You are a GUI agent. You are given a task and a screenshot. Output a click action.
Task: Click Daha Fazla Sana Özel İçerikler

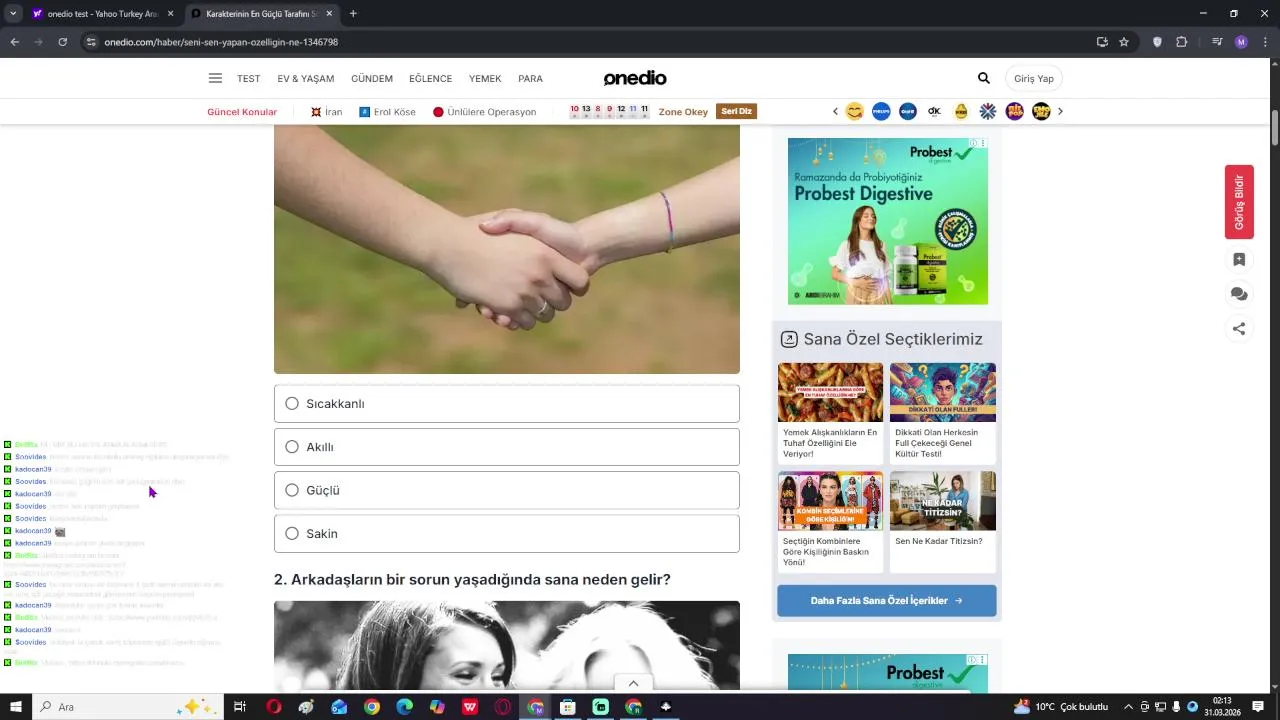coord(887,601)
